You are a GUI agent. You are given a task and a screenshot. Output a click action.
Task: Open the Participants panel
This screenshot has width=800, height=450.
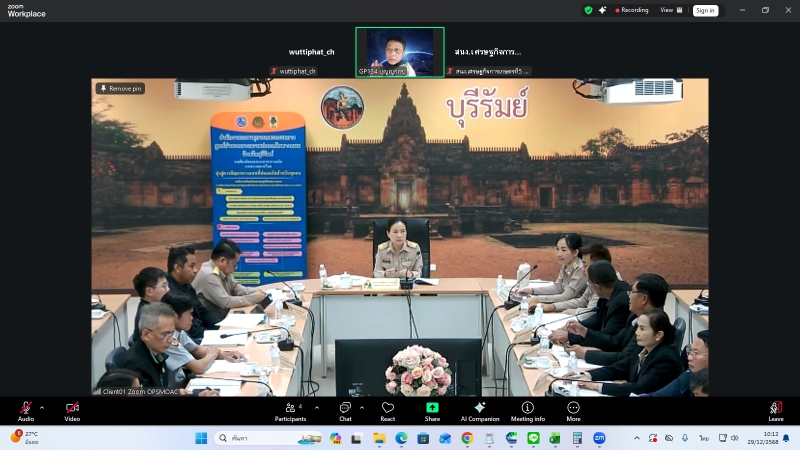click(x=290, y=411)
